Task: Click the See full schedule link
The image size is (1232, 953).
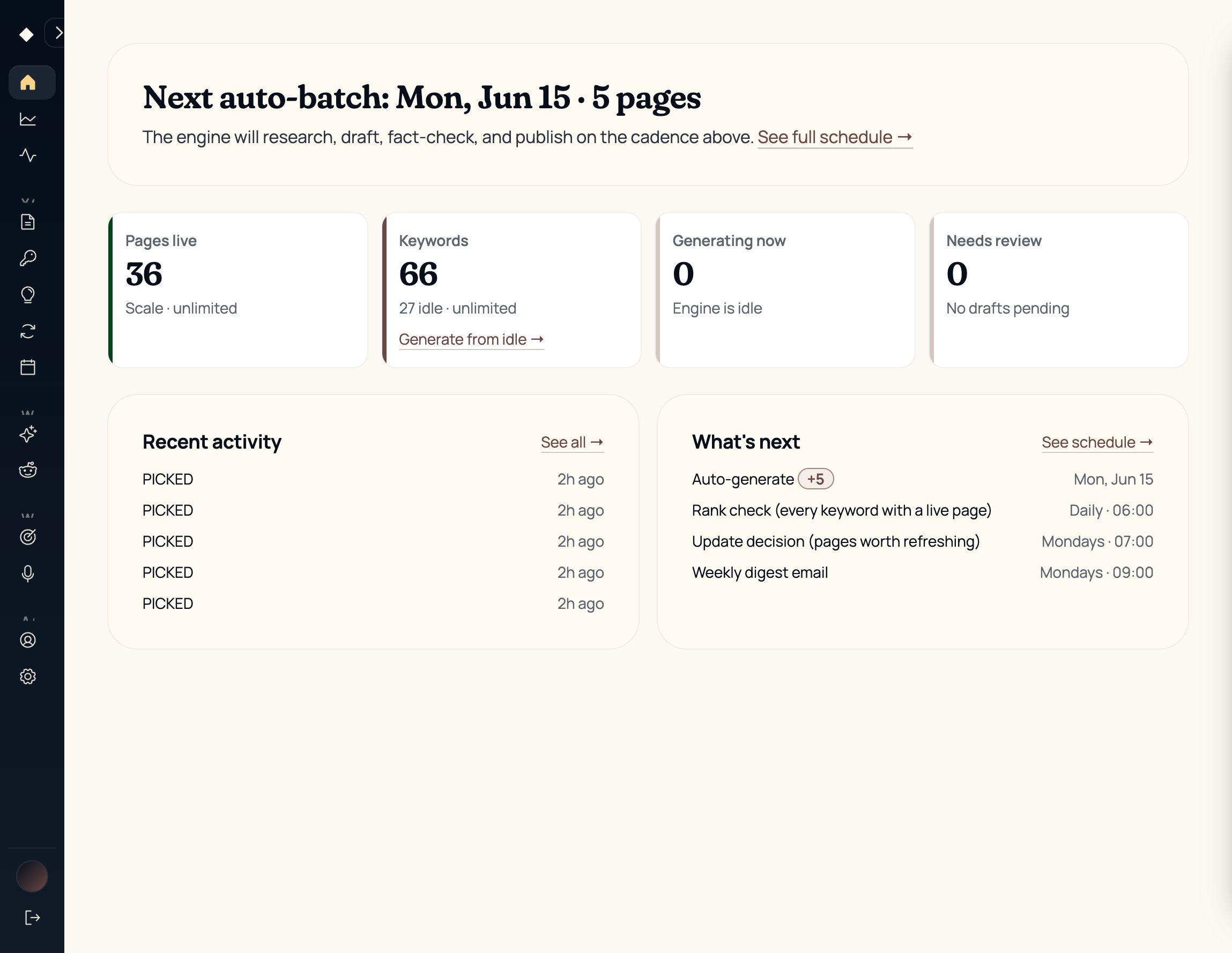Action: [835, 137]
